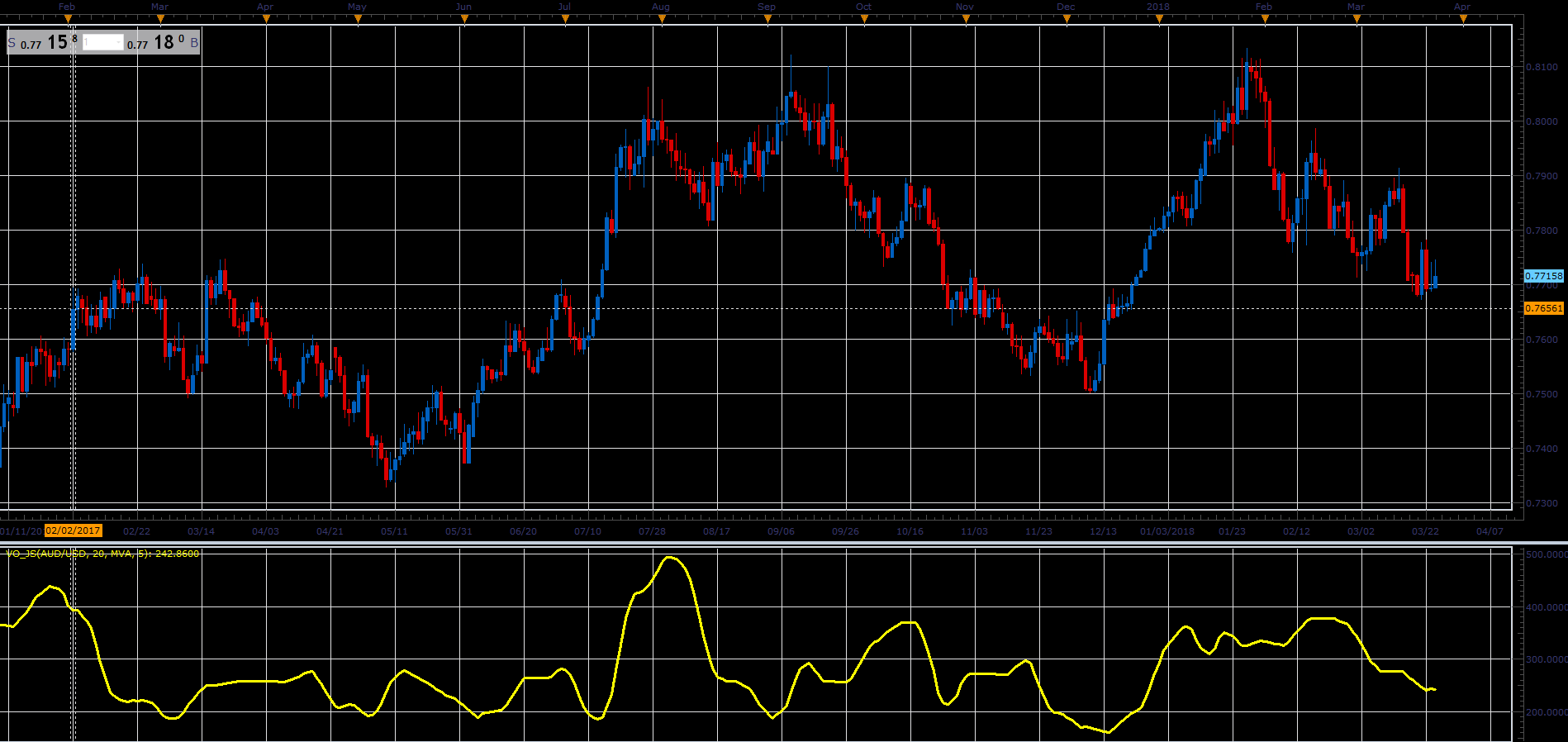Click the 05/31 date axis label
Image resolution: width=1568 pixels, height=742 pixels.
click(459, 531)
